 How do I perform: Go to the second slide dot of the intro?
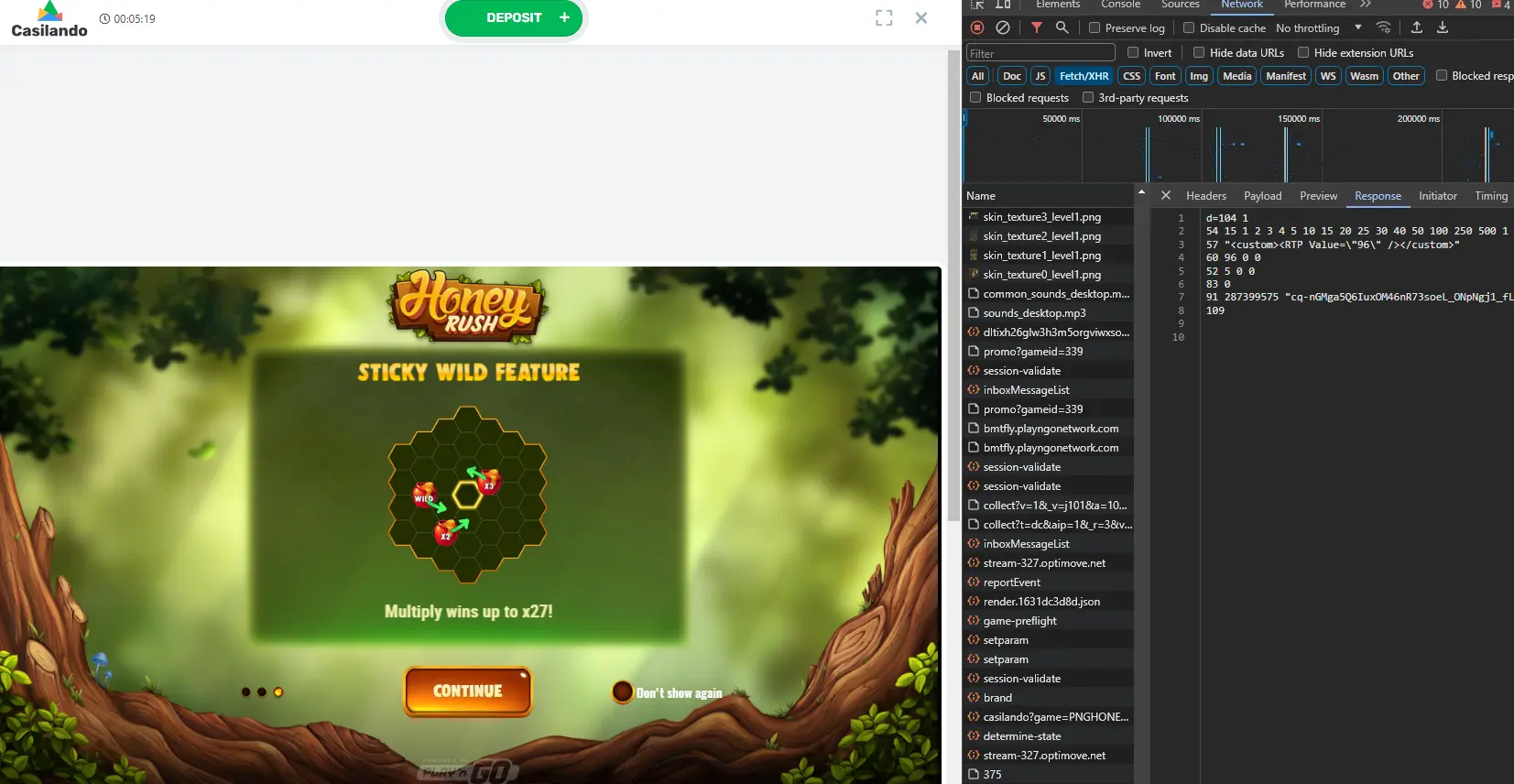click(x=262, y=691)
